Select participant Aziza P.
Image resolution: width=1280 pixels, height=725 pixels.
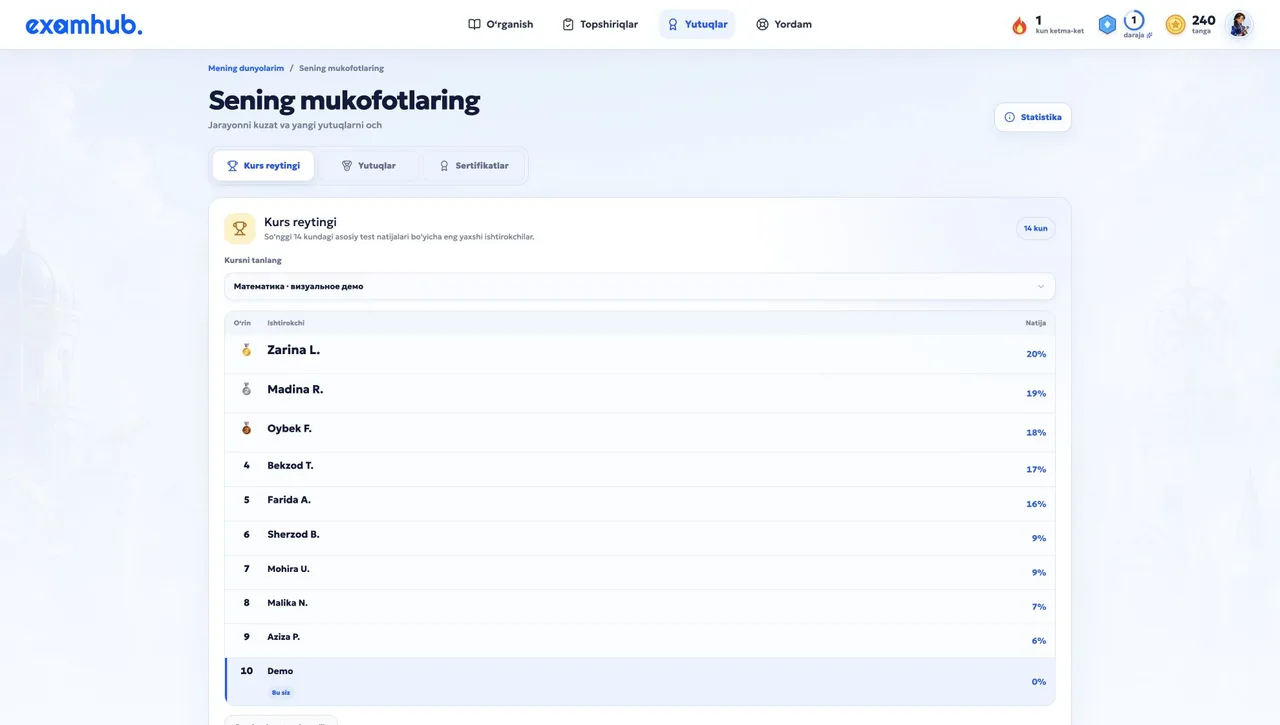pyautogui.click(x=283, y=636)
